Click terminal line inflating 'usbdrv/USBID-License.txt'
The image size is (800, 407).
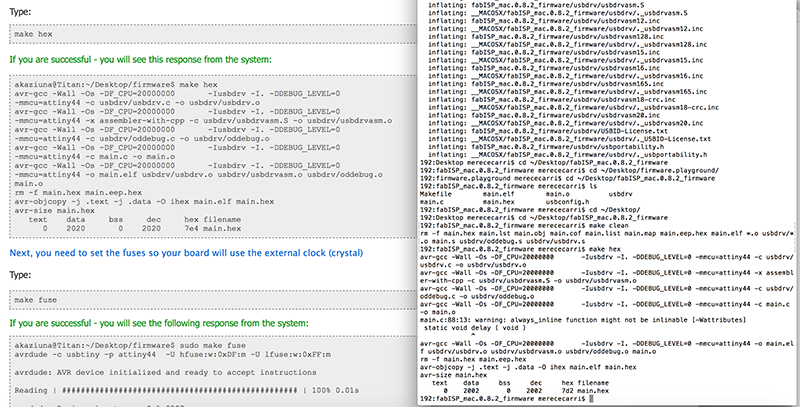[547, 132]
